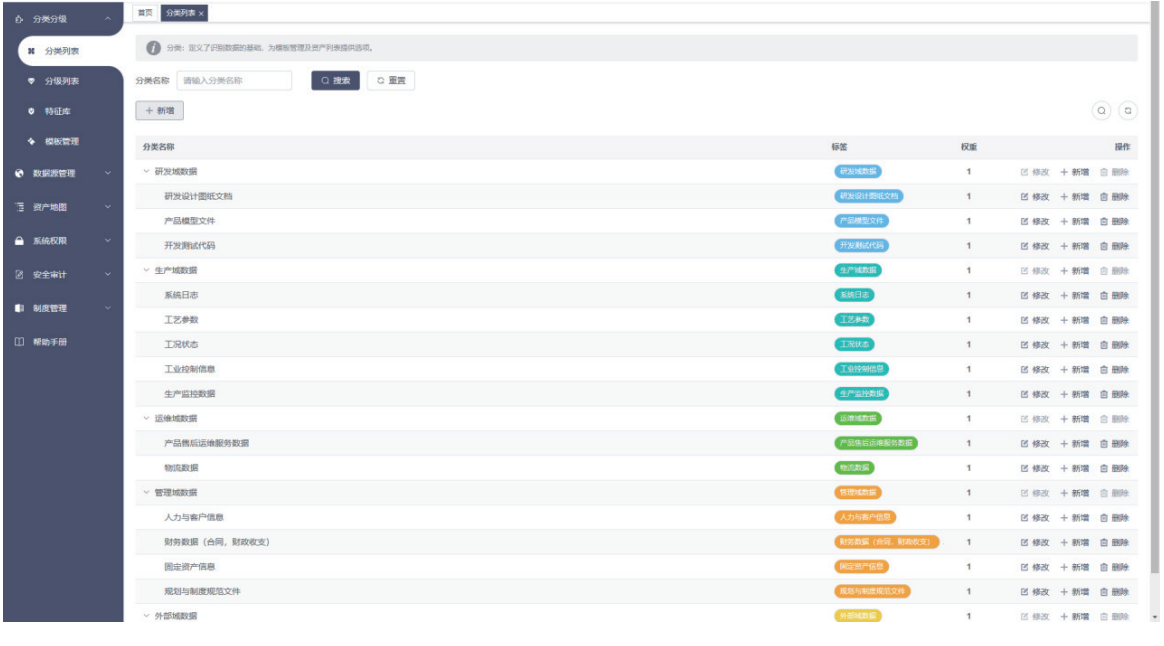Click the edit icon for 产品模型文件 row
The width and height of the screenshot is (1164, 646).
[1025, 222]
